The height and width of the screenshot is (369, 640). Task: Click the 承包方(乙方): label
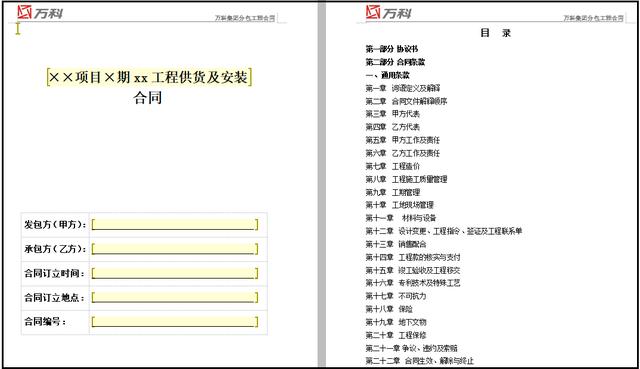(x=55, y=249)
